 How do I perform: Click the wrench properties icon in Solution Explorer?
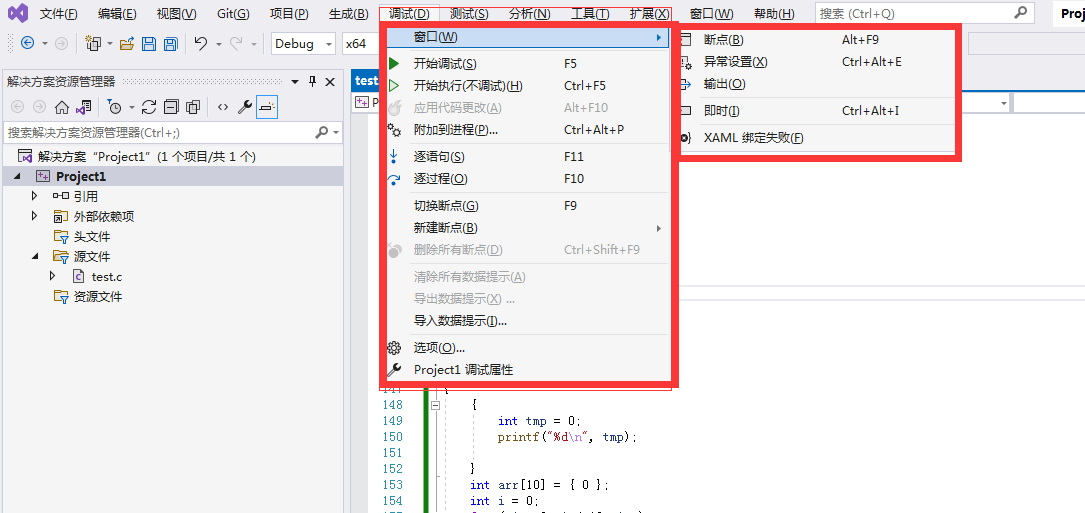click(244, 107)
